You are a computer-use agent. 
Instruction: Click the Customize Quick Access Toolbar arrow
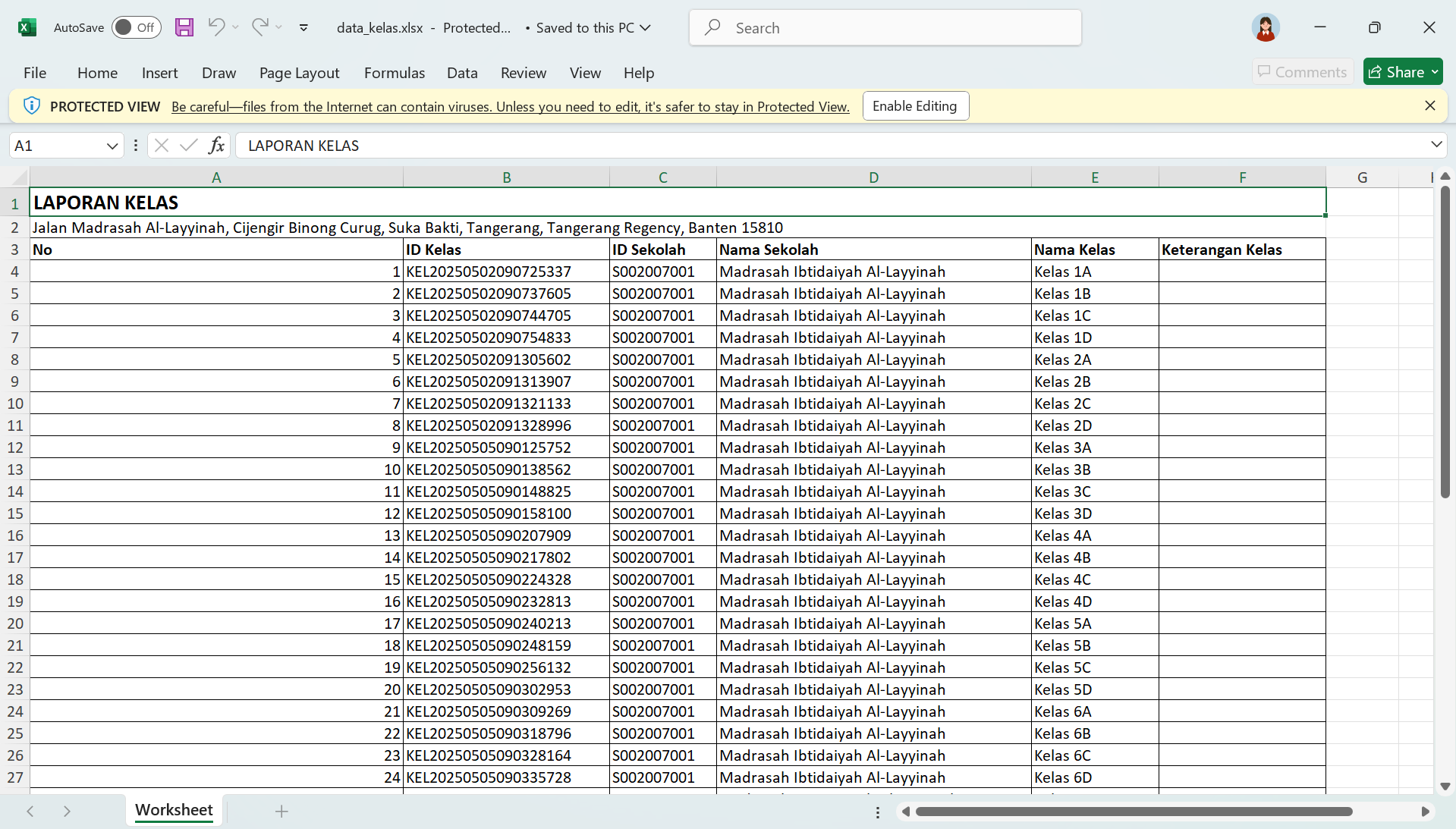(303, 27)
